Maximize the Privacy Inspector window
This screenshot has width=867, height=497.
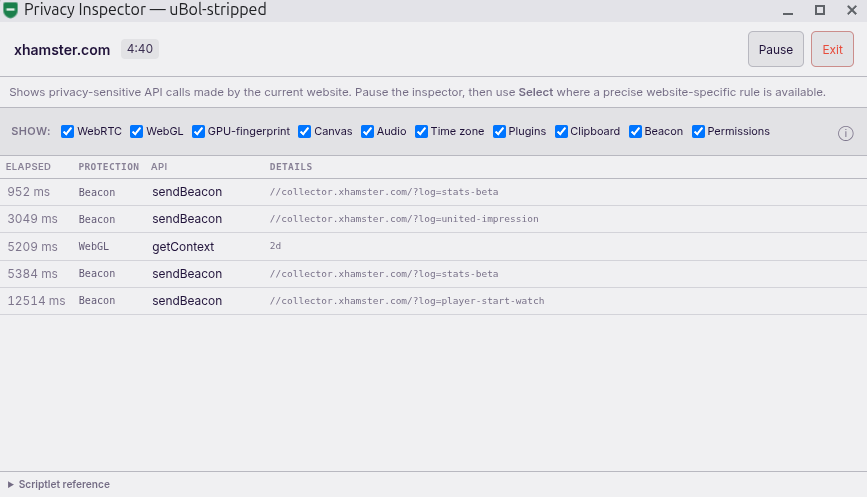(x=819, y=10)
